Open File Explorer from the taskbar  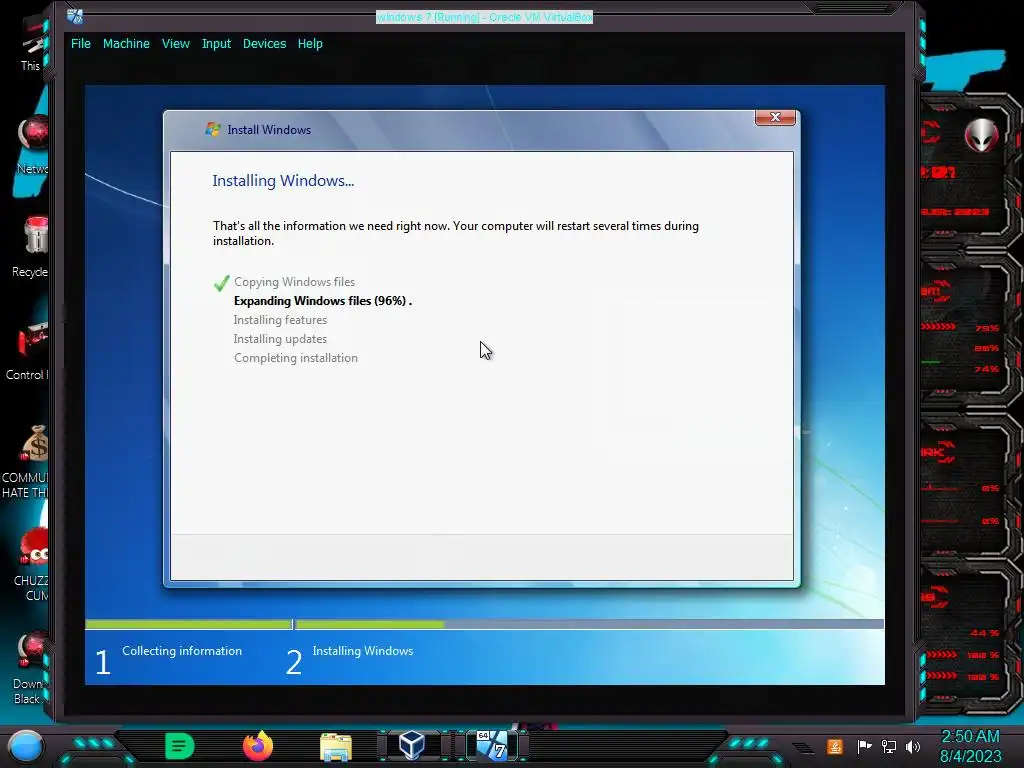tap(336, 747)
